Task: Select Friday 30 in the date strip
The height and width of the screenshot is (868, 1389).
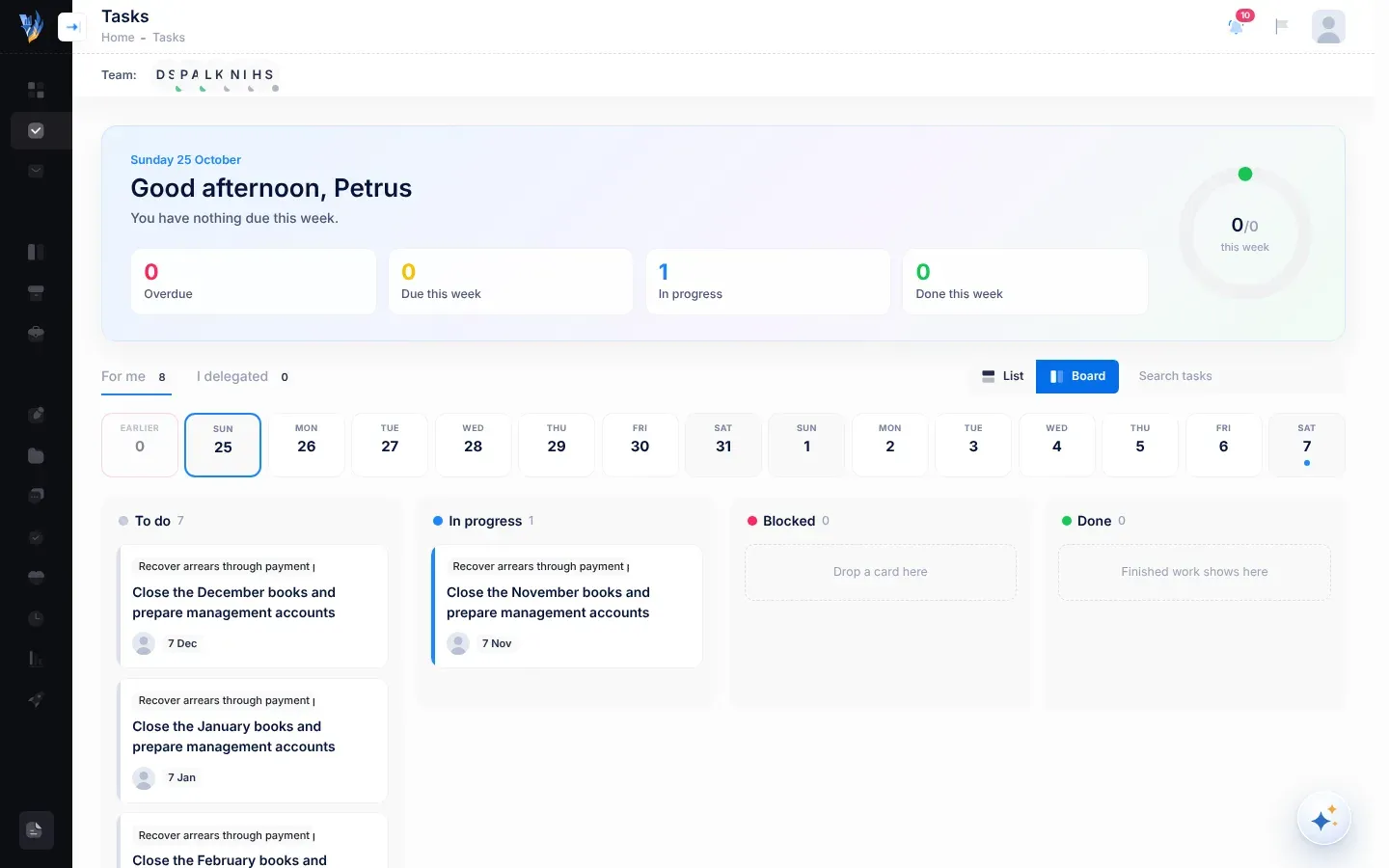Action: coord(640,445)
